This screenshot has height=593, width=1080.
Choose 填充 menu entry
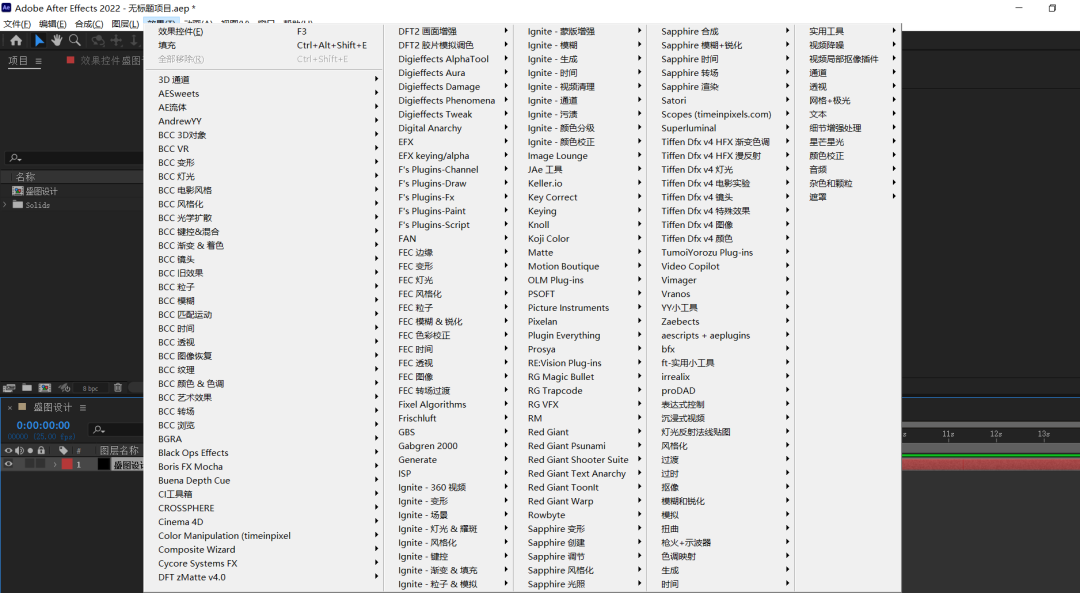(268, 45)
